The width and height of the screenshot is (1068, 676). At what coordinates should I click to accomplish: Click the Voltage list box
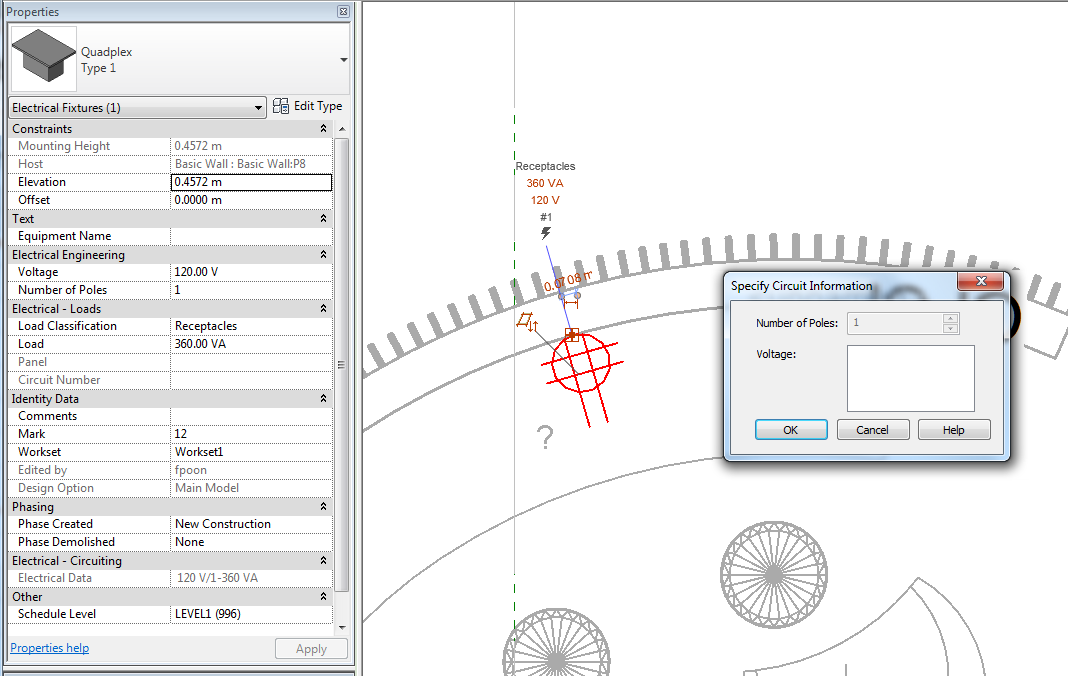click(910, 378)
